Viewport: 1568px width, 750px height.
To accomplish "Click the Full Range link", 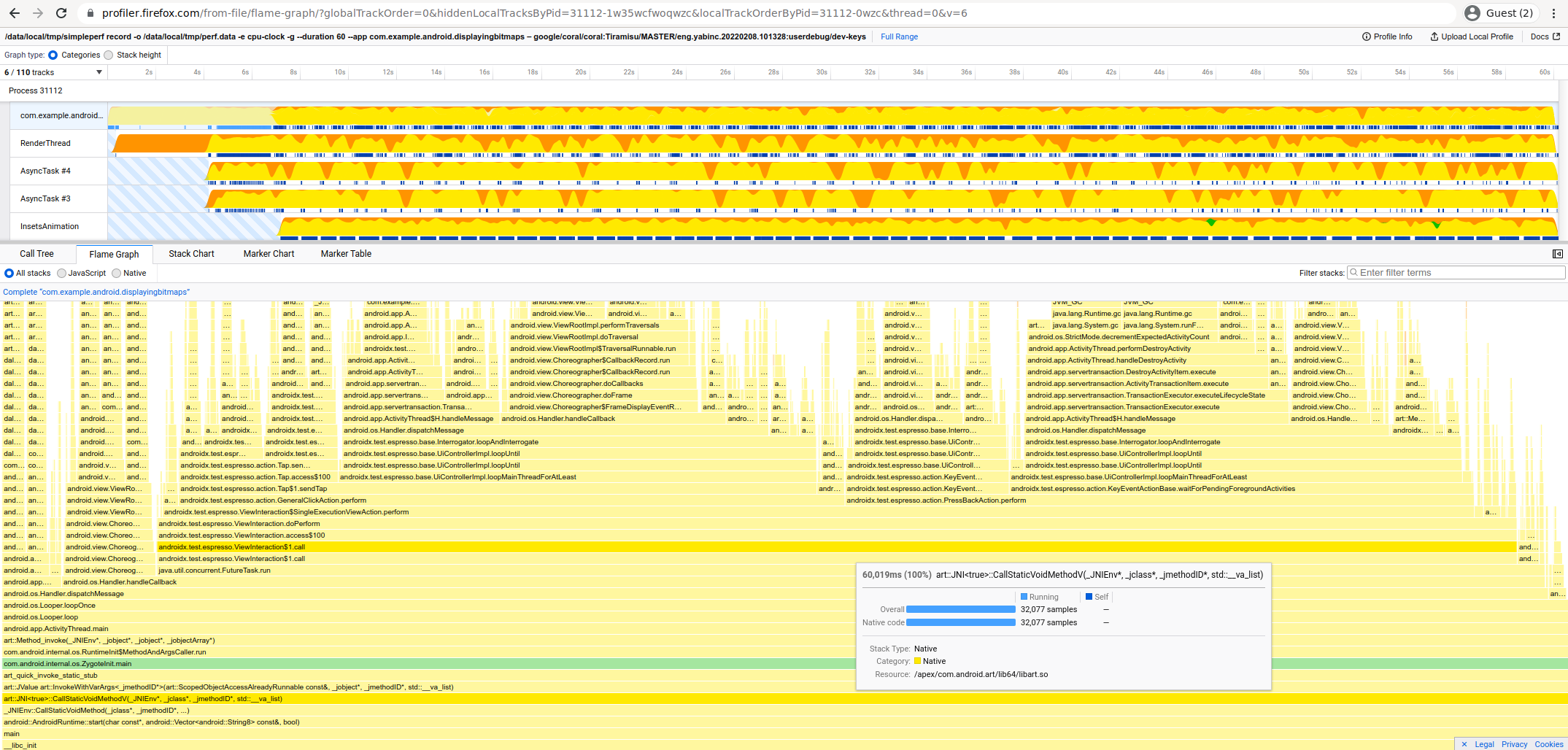I will point(899,36).
